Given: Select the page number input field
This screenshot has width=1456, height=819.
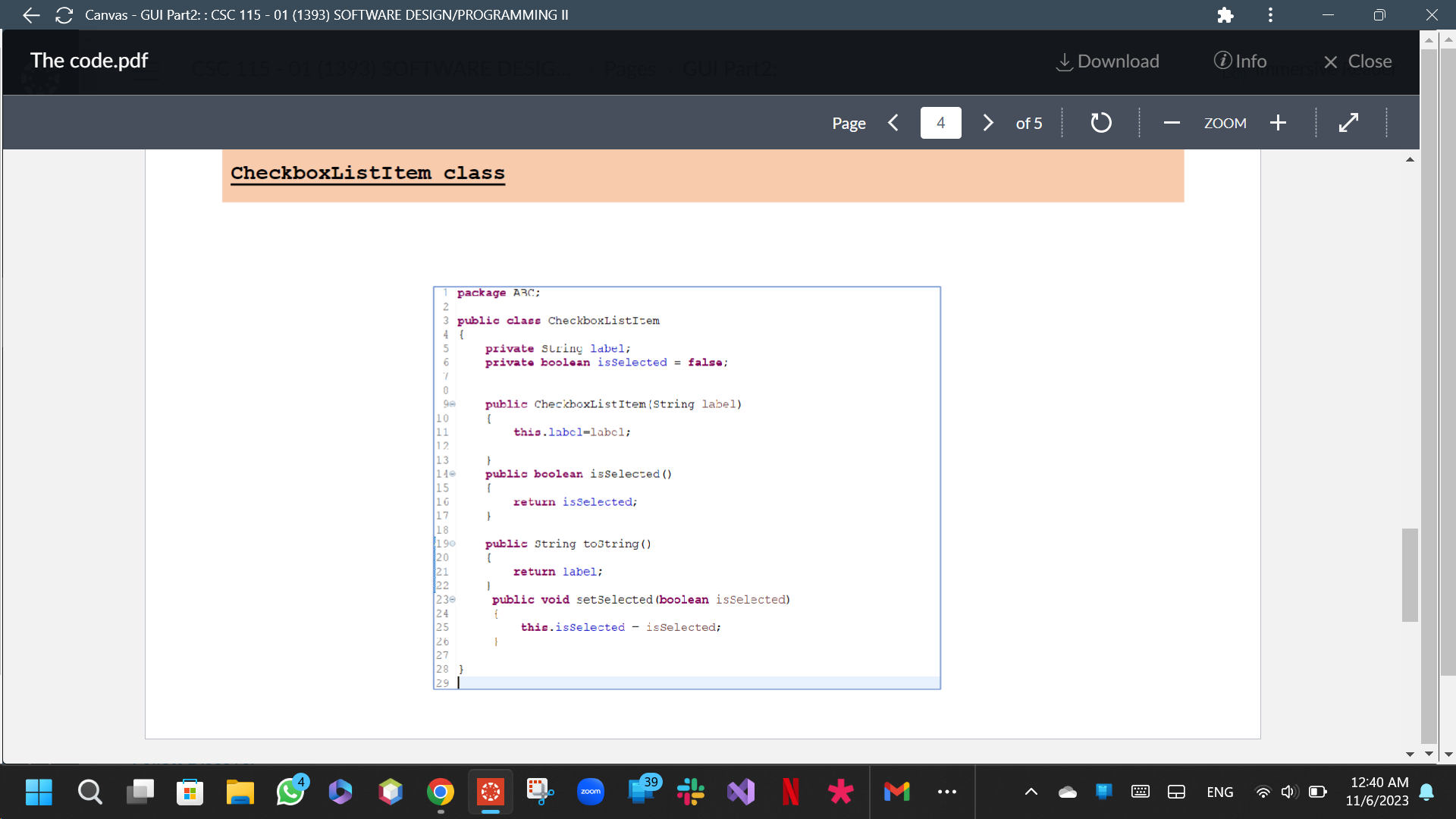Looking at the screenshot, I should (940, 122).
